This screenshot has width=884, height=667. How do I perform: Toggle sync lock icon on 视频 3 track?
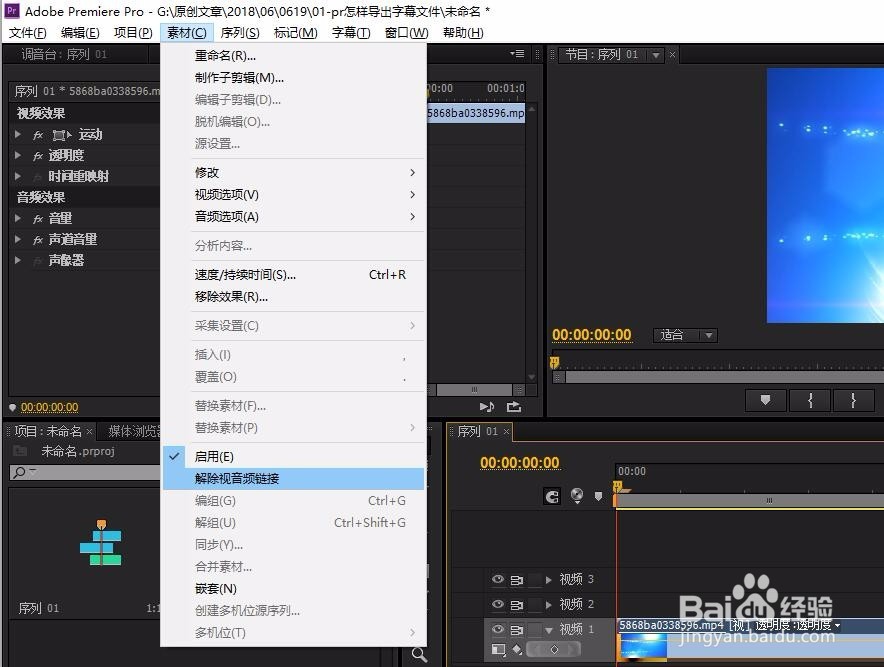[x=516, y=580]
